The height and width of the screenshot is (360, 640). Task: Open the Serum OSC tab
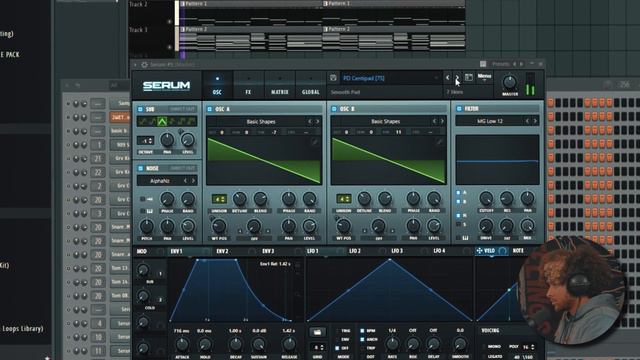point(217,85)
